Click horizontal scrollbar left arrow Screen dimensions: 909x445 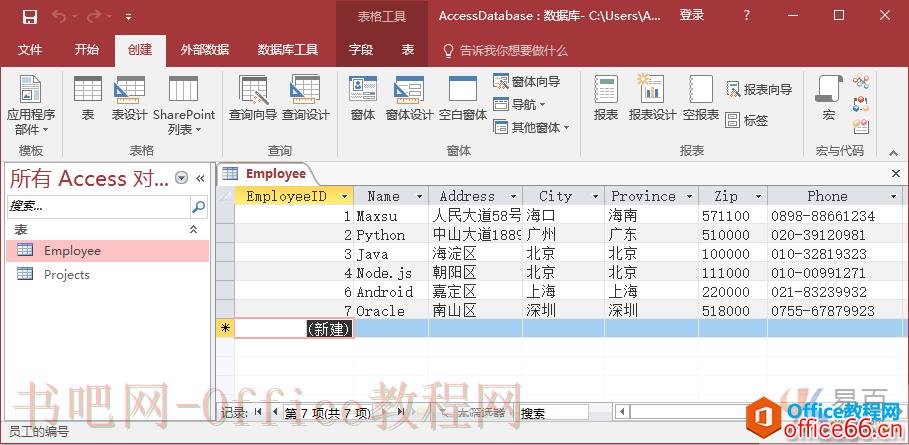pos(621,412)
